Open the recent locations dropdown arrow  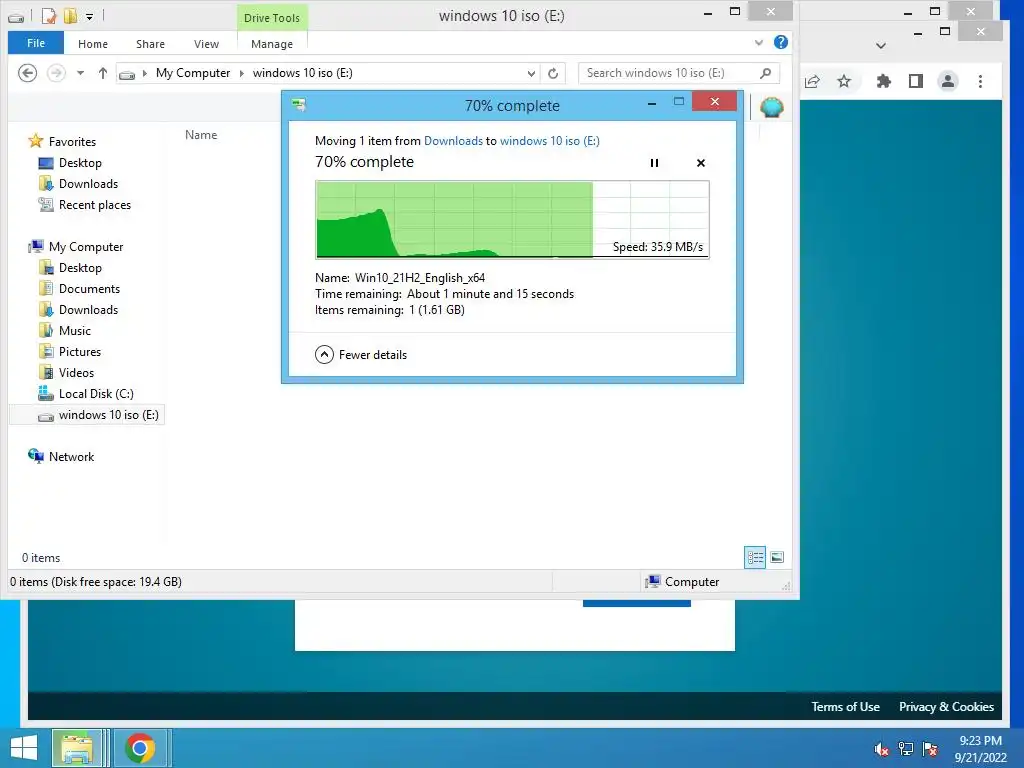[80, 73]
